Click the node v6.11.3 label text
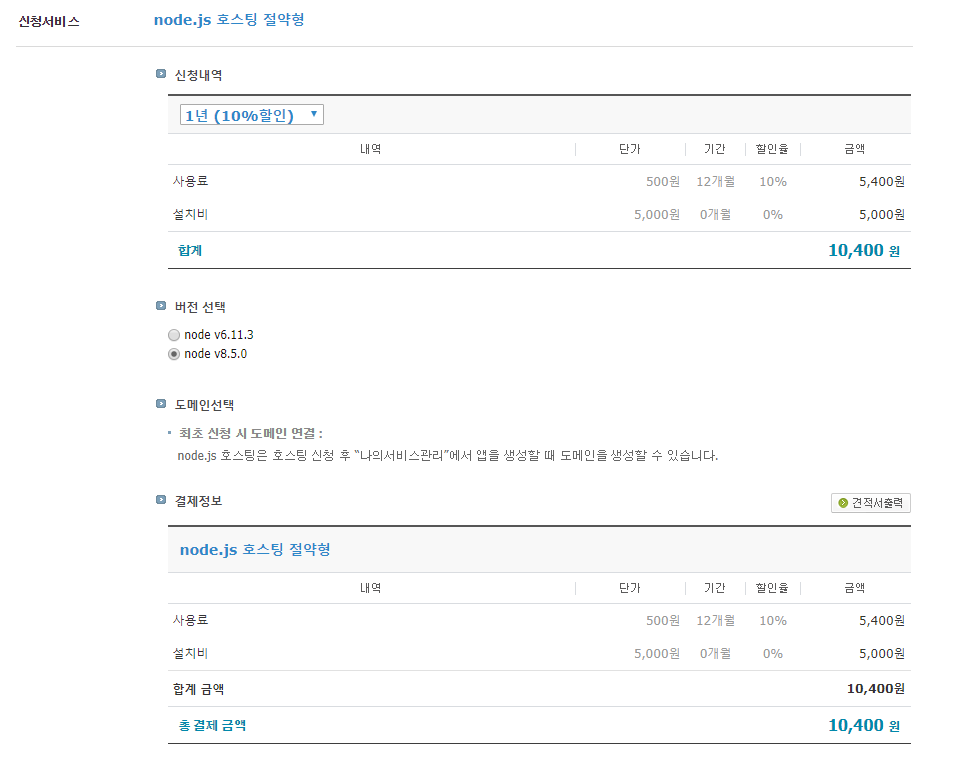This screenshot has width=958, height=766. pyautogui.click(x=212, y=335)
